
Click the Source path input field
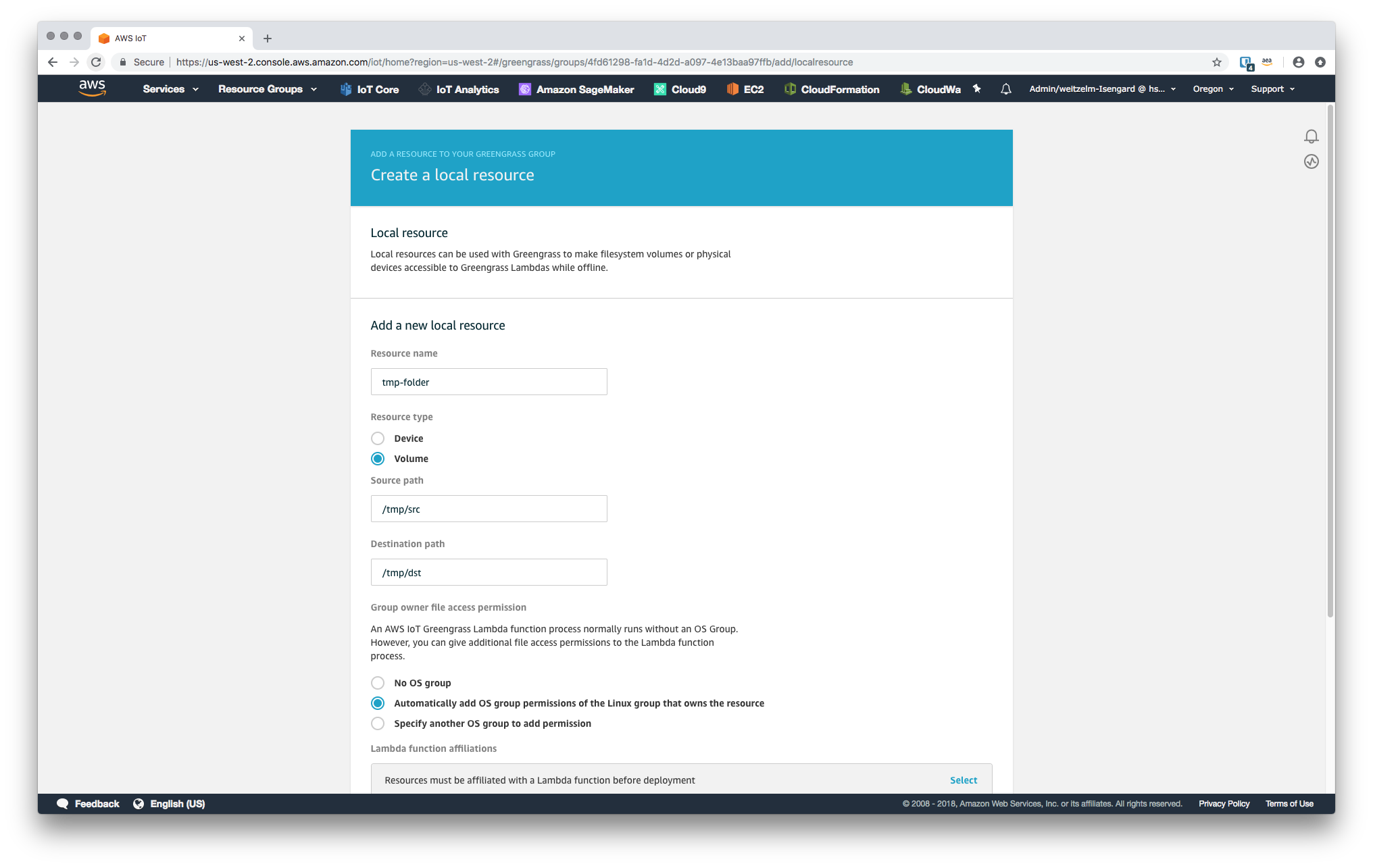[x=489, y=509]
